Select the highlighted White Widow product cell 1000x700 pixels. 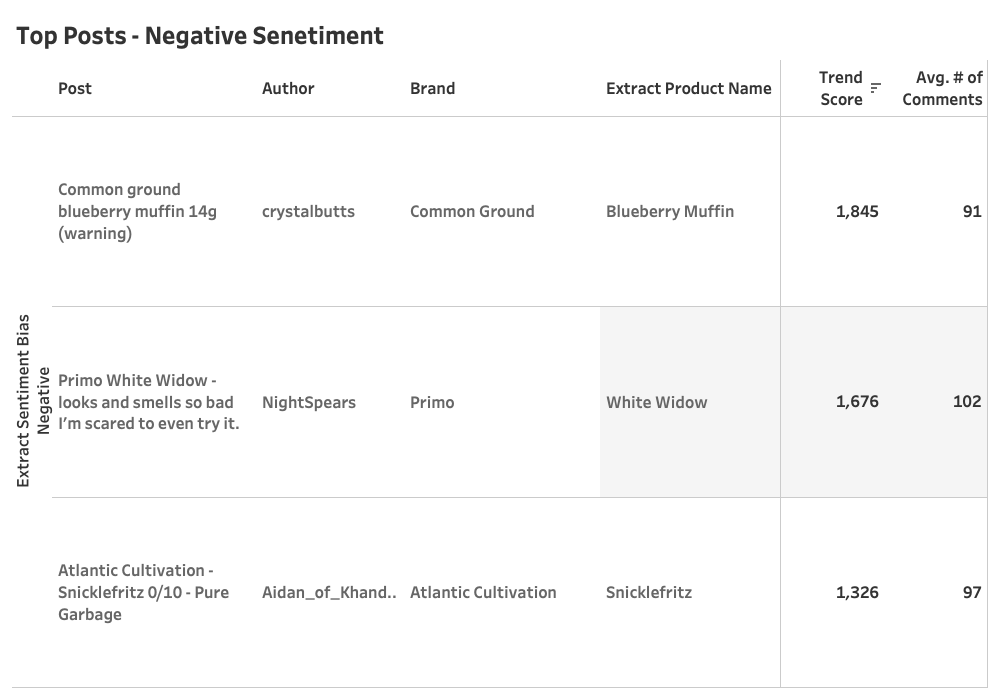pyautogui.click(x=689, y=402)
